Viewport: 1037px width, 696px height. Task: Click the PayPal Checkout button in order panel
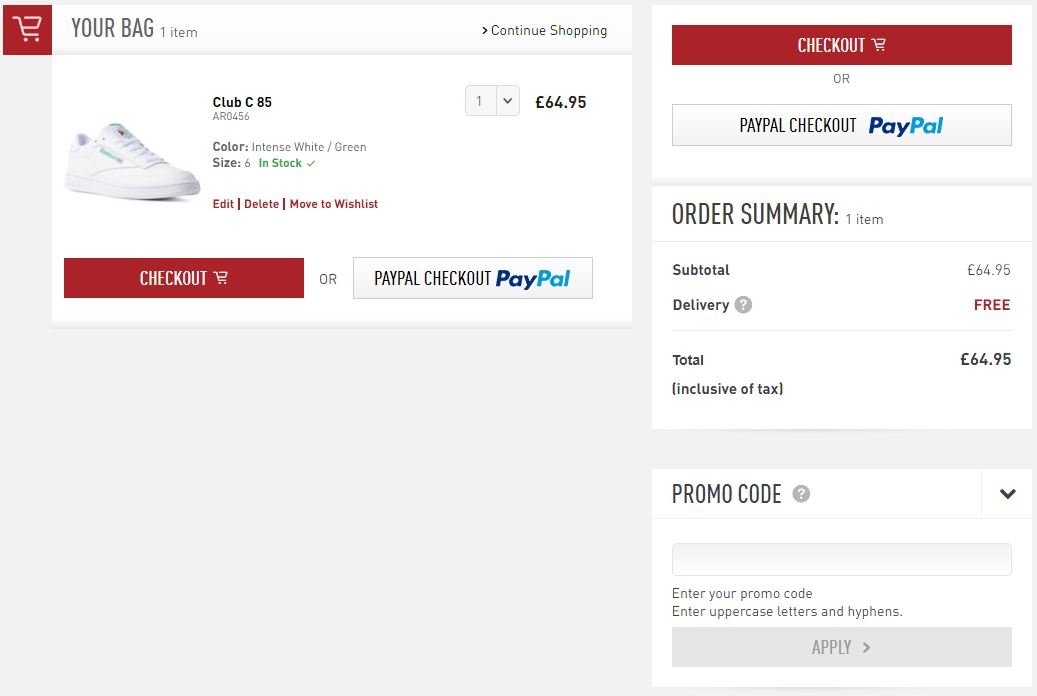click(x=841, y=126)
